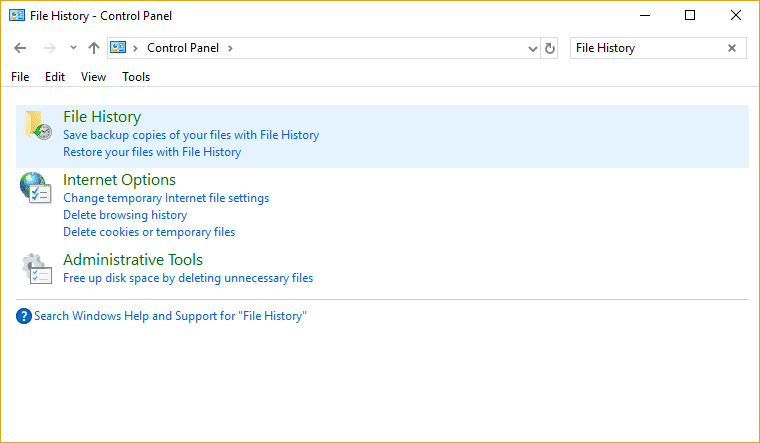Click inside the File History search box

pyautogui.click(x=647, y=48)
